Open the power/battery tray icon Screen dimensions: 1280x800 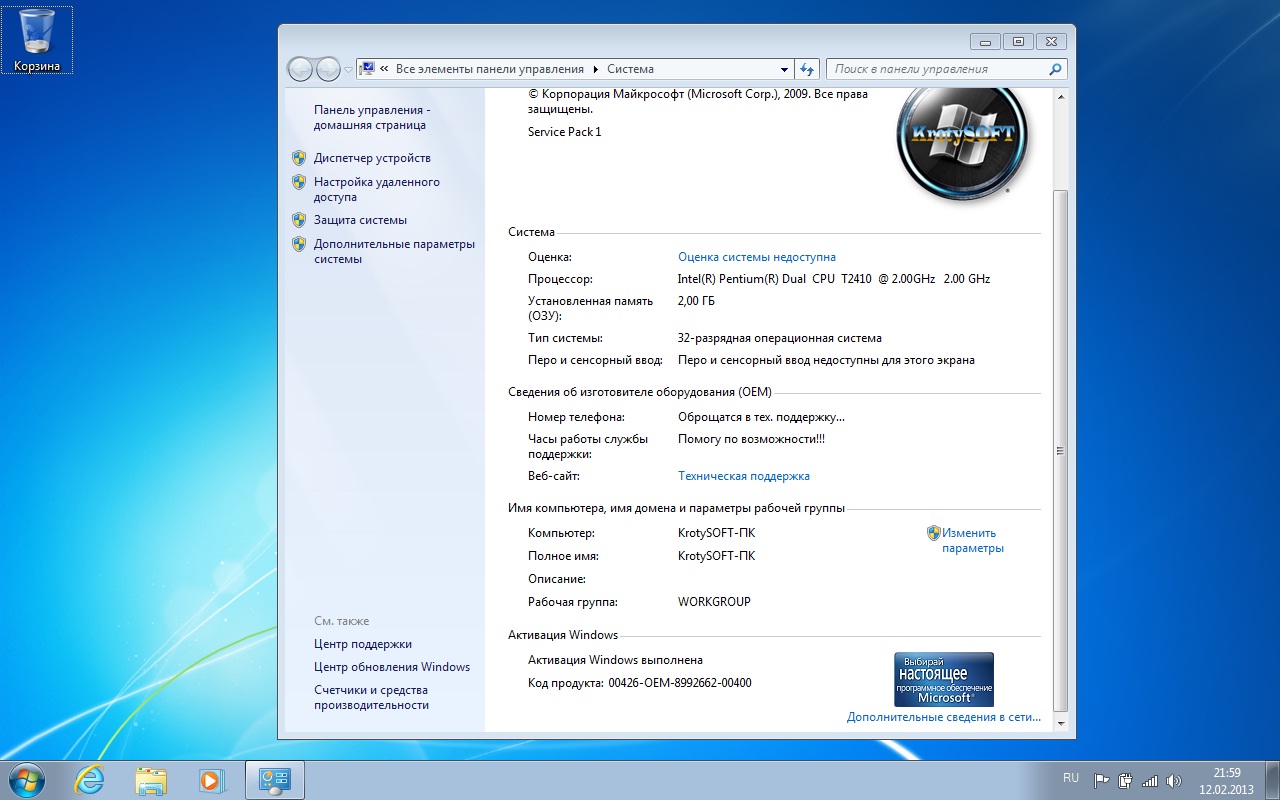coord(1126,780)
